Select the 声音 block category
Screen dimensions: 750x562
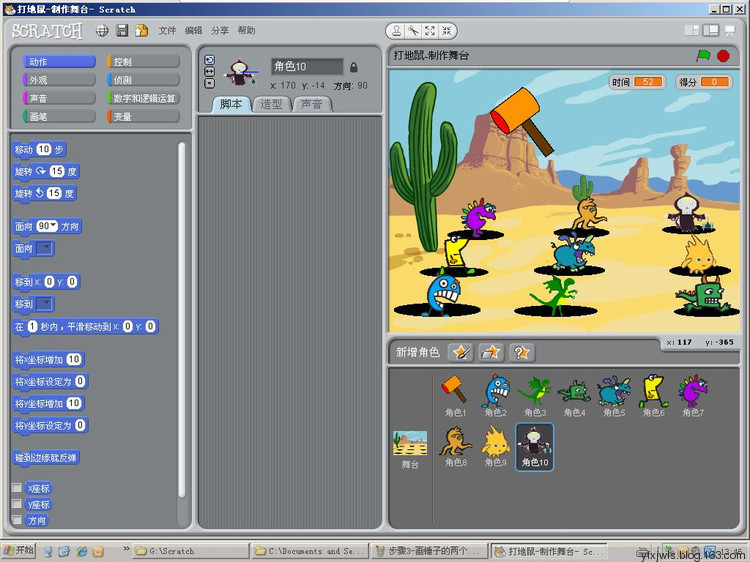click(59, 98)
